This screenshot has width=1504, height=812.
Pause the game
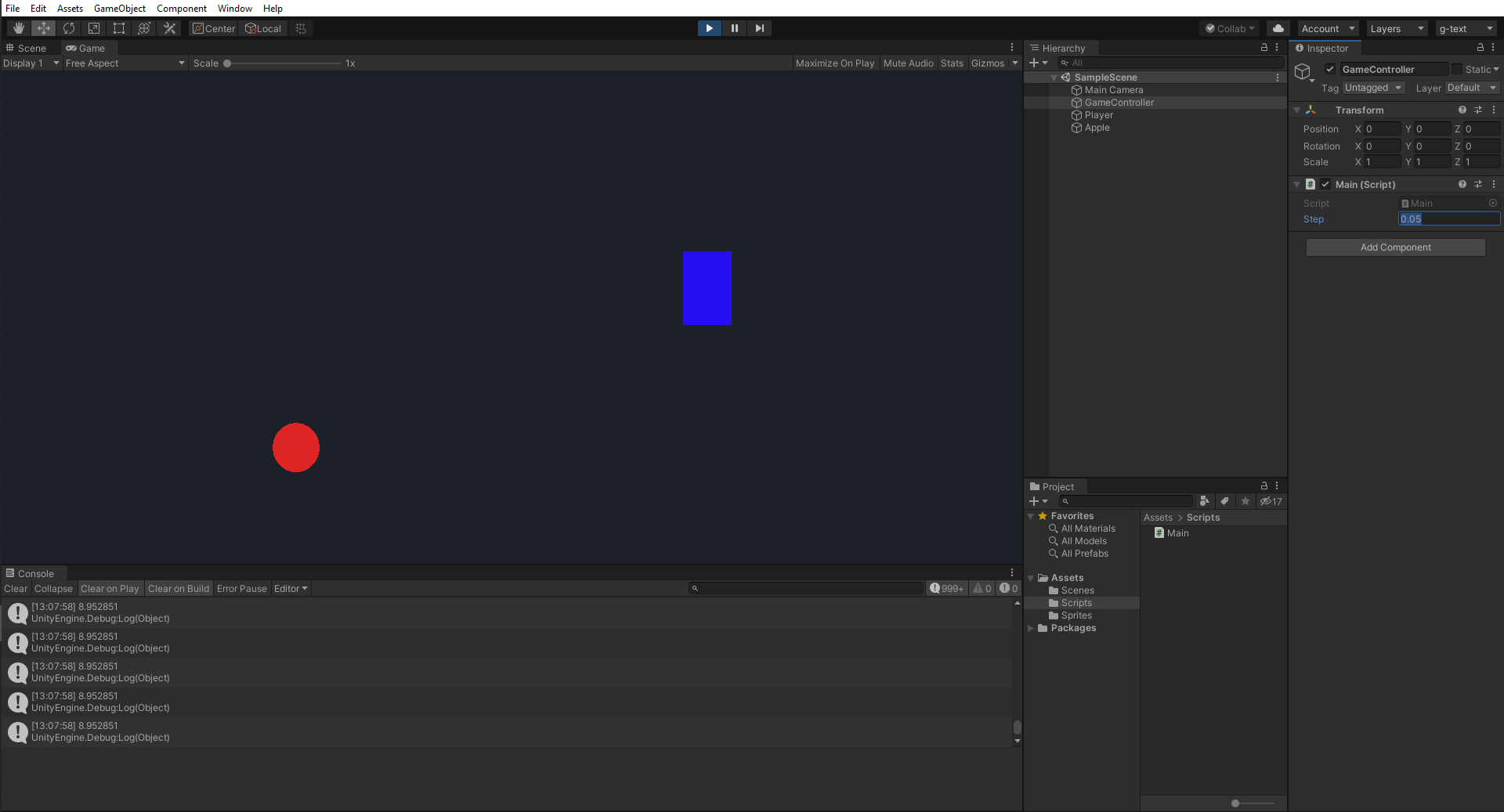tap(734, 28)
